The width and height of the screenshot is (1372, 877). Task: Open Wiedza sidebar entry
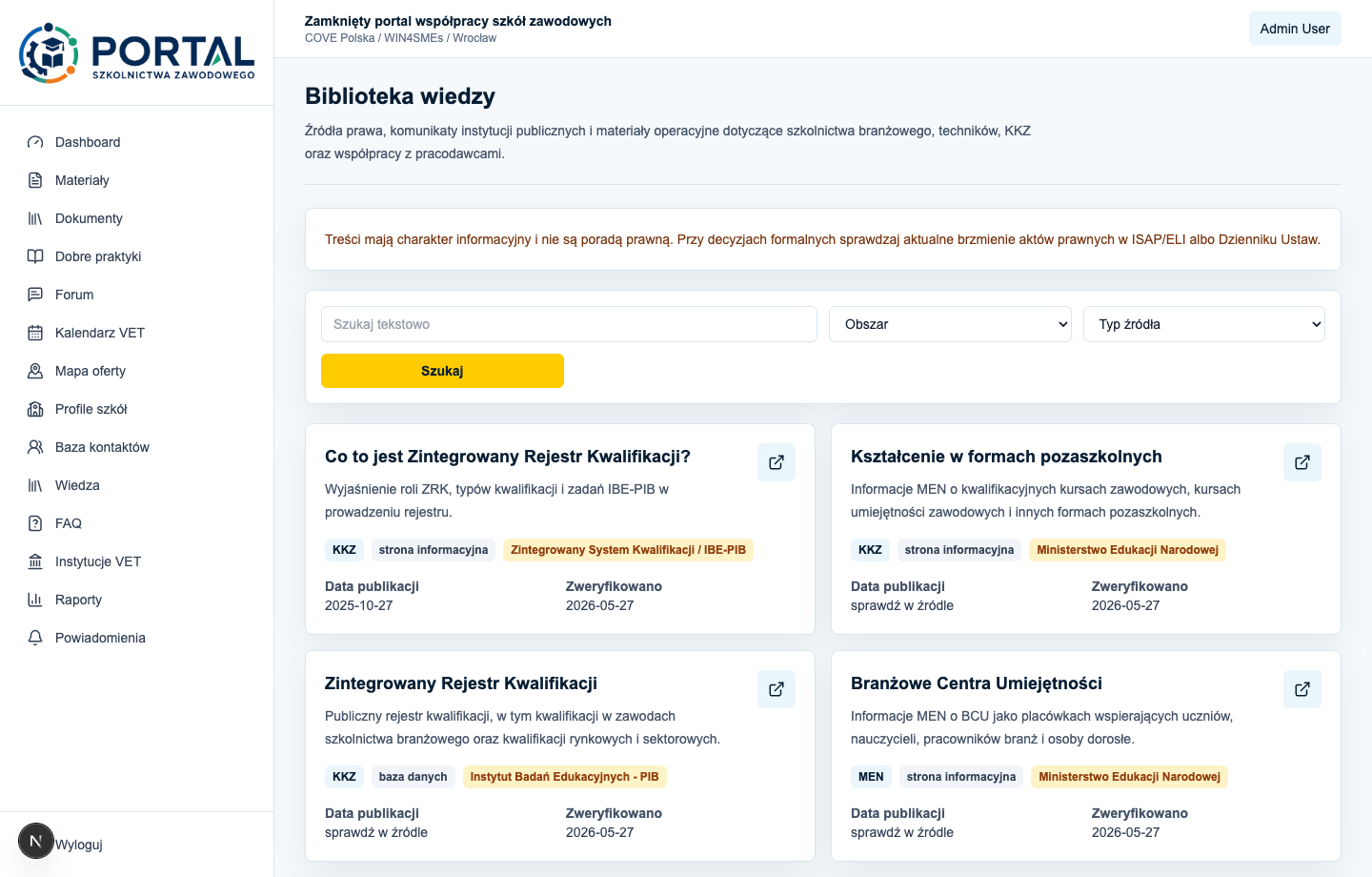click(137, 485)
